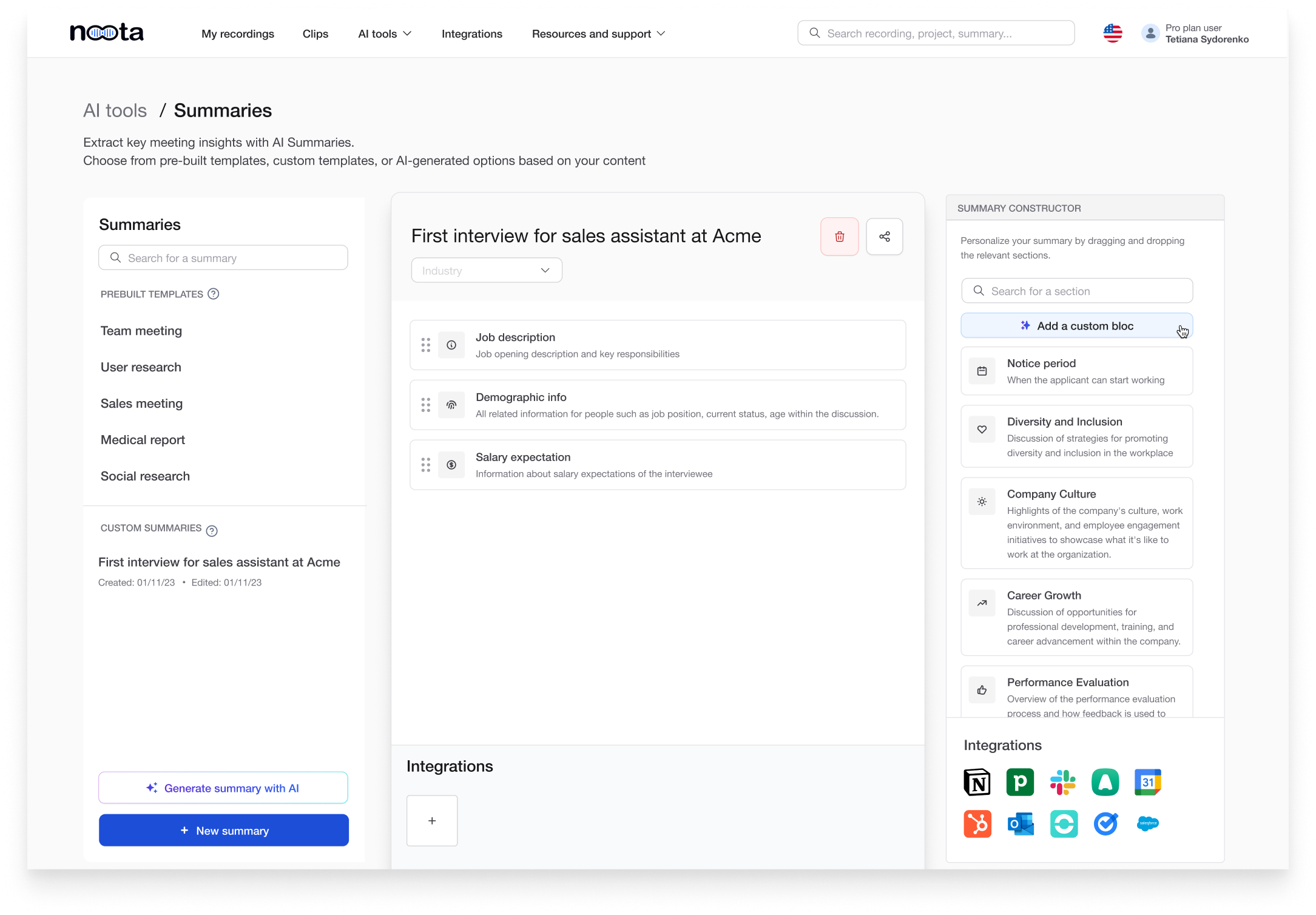Expand Resources and support menu

(598, 34)
